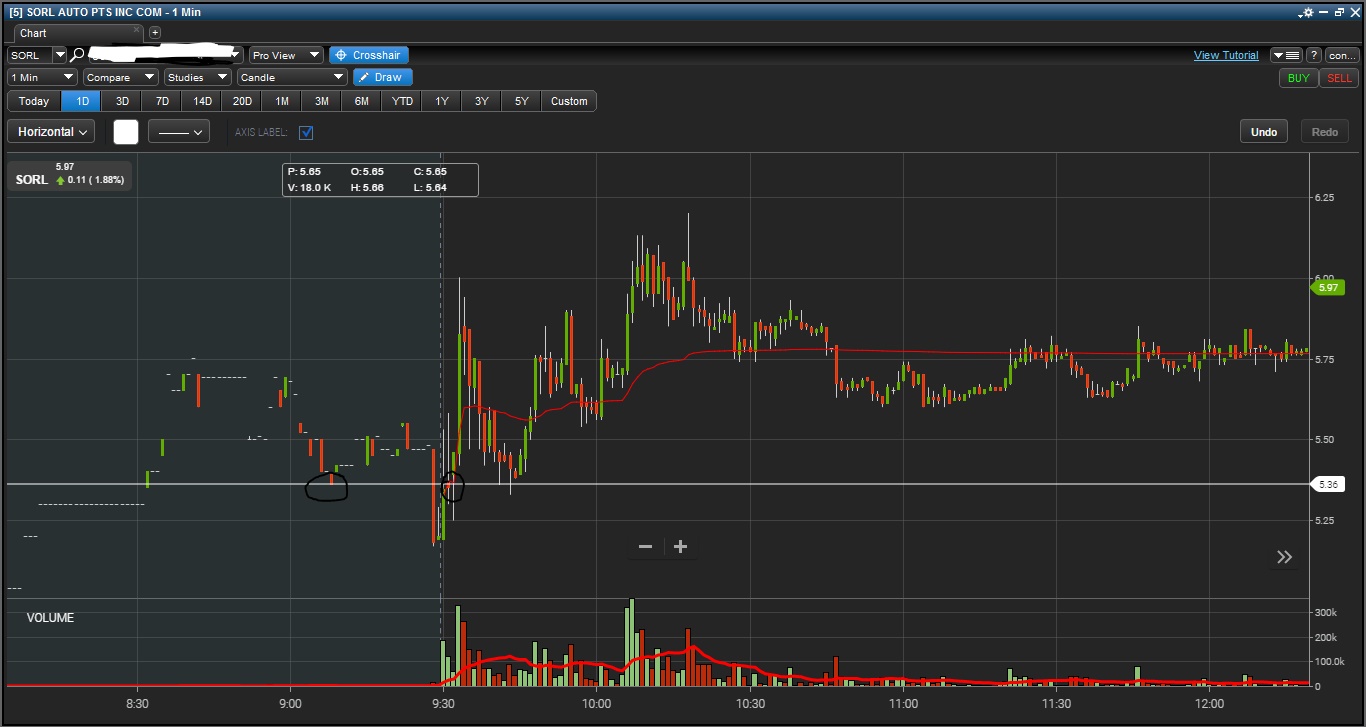1366x727 pixels.
Task: Open the Studies dropdown
Action: coord(198,77)
